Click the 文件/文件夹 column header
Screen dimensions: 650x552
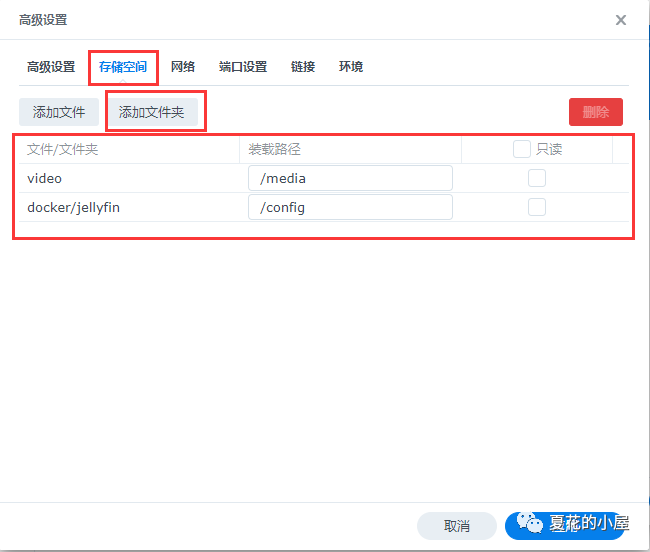click(62, 149)
